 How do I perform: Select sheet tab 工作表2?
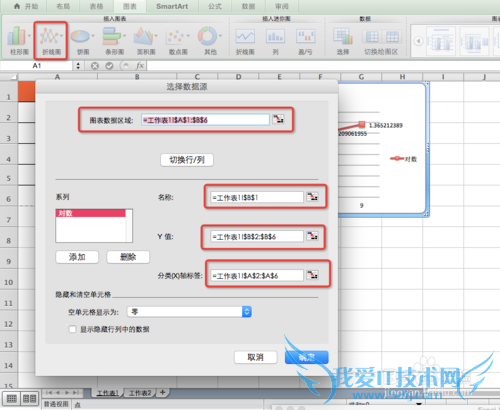pyautogui.click(x=140, y=393)
